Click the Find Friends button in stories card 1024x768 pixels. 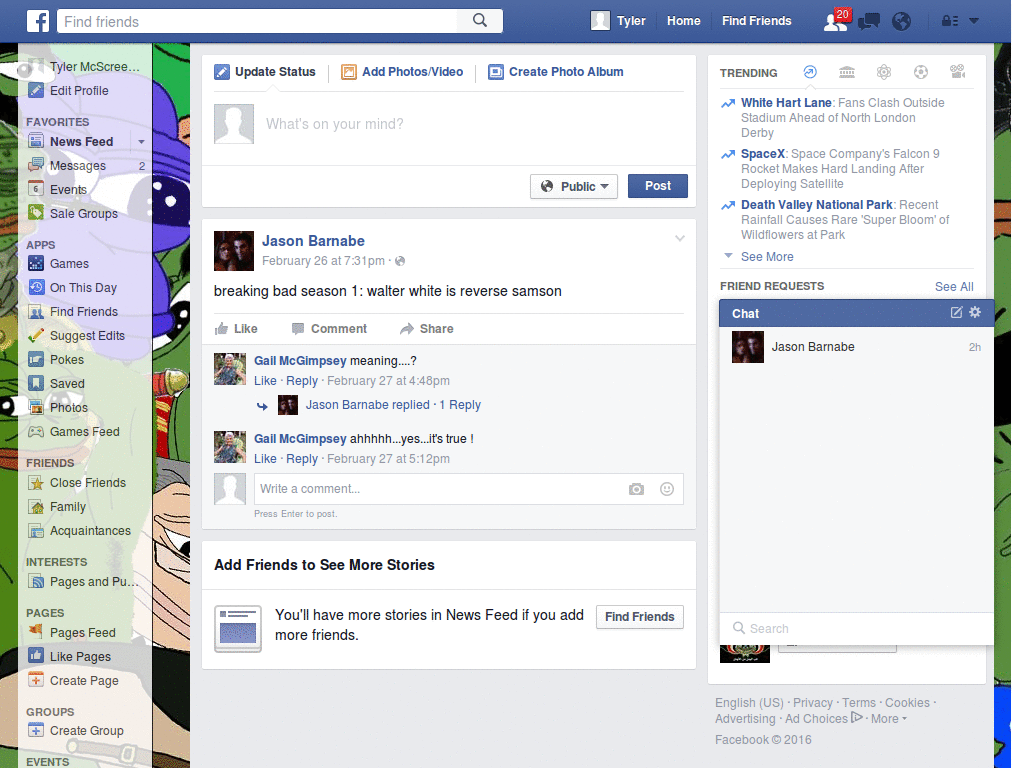coord(640,616)
